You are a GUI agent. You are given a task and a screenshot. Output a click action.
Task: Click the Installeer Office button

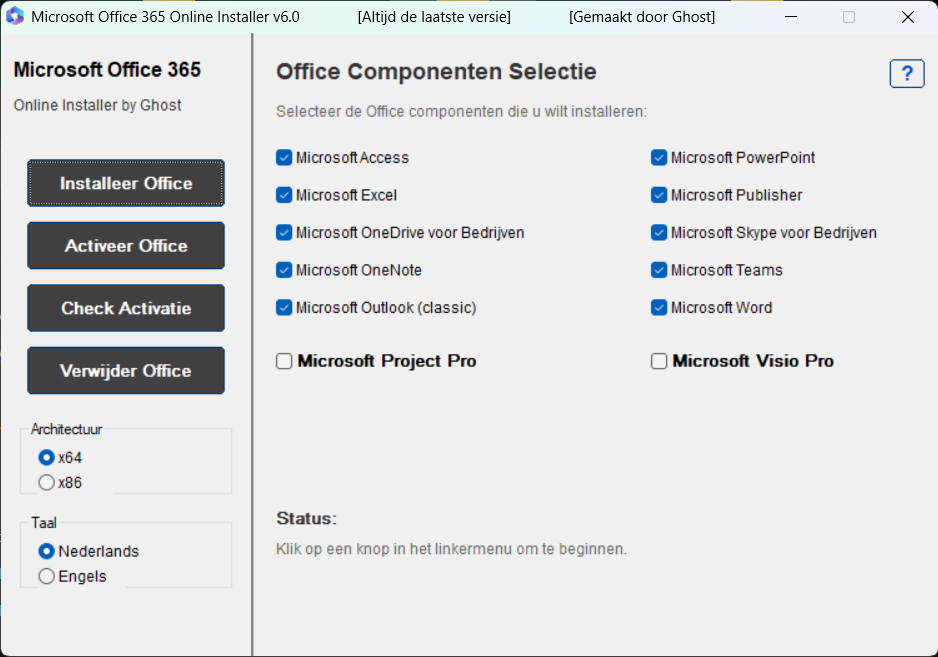[x=126, y=183]
